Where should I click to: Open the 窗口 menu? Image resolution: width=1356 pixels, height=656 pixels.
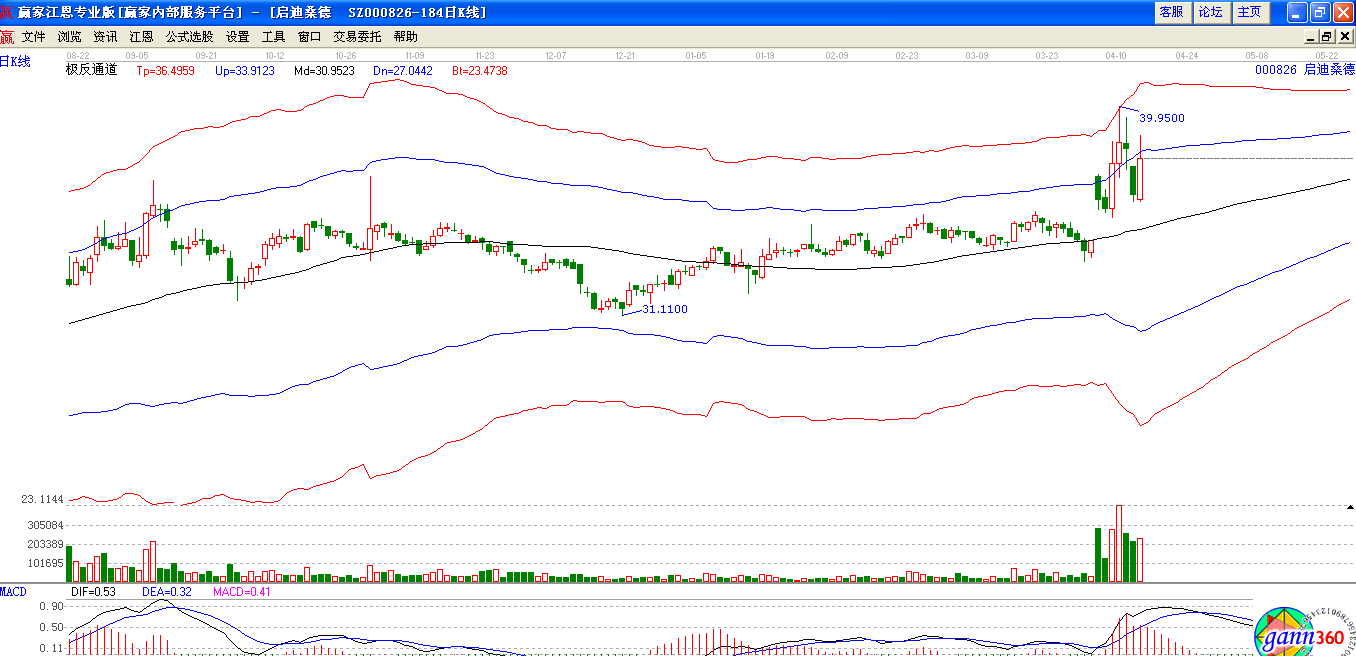pyautogui.click(x=309, y=37)
